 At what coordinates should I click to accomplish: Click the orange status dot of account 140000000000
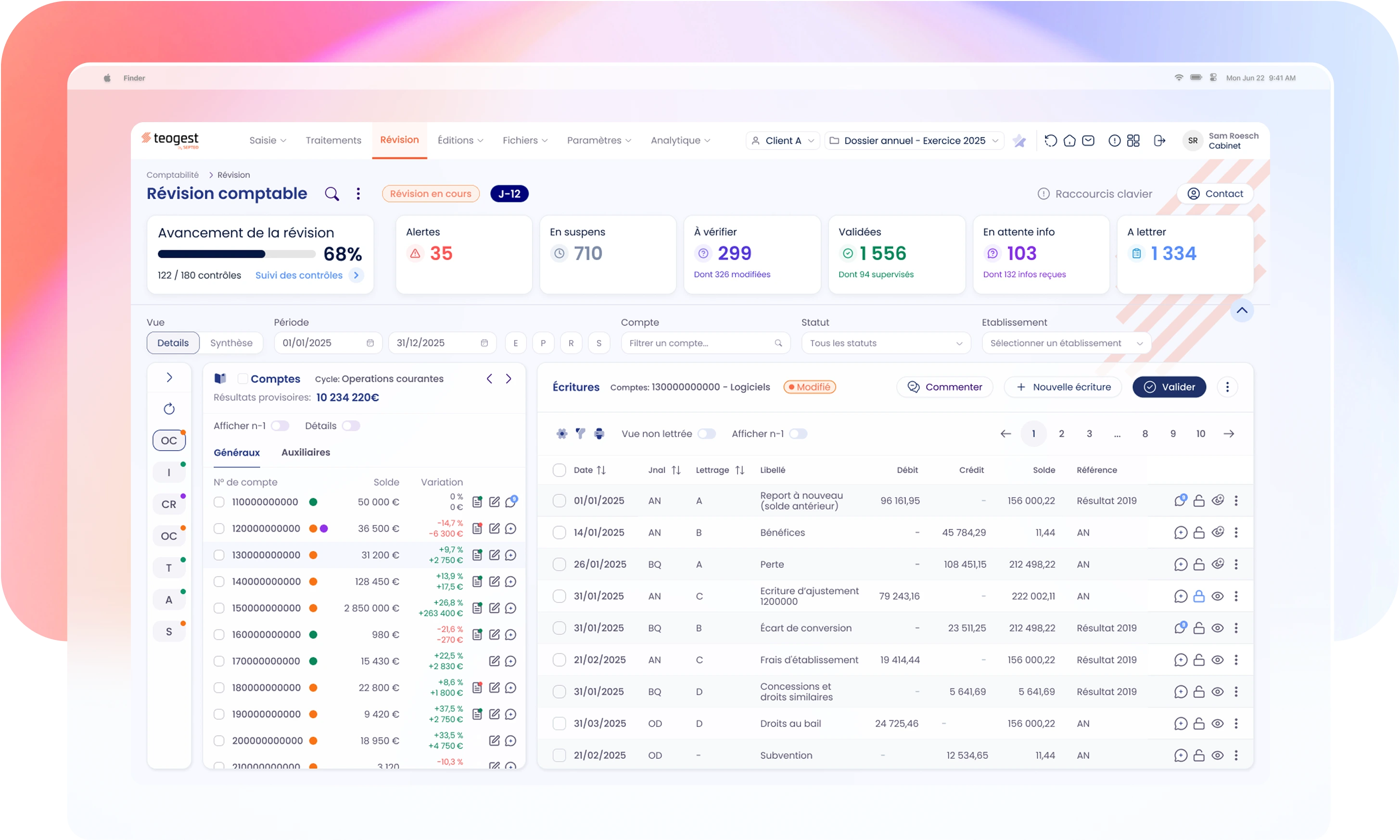313,581
